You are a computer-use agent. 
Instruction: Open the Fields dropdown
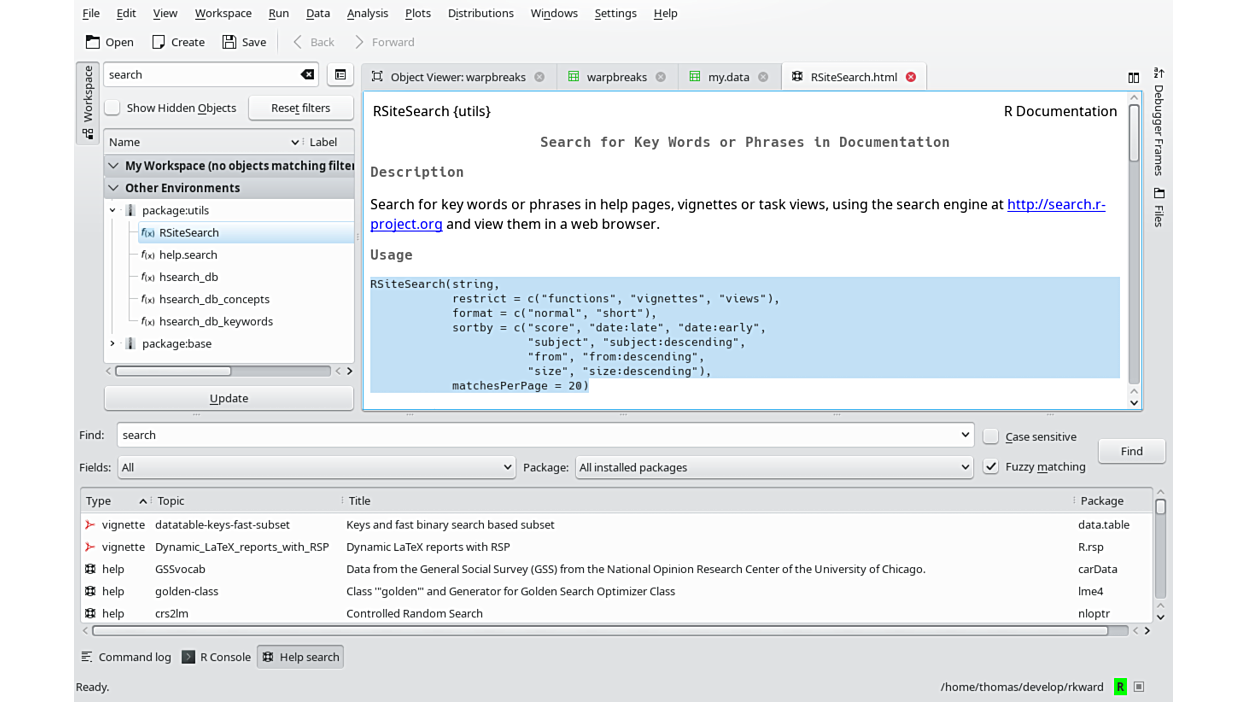click(316, 467)
